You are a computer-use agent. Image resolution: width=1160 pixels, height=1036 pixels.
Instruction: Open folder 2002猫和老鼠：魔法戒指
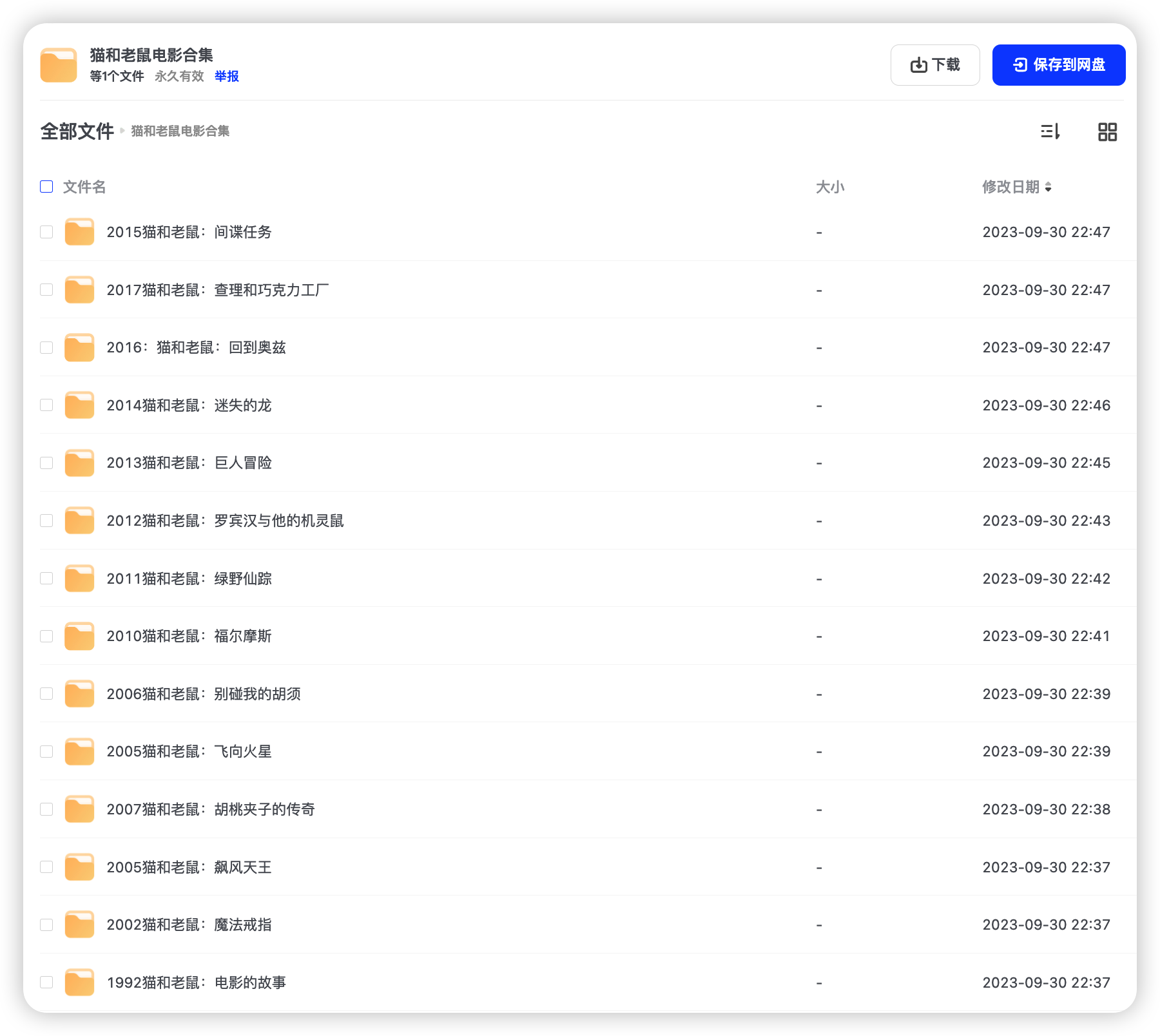click(189, 925)
